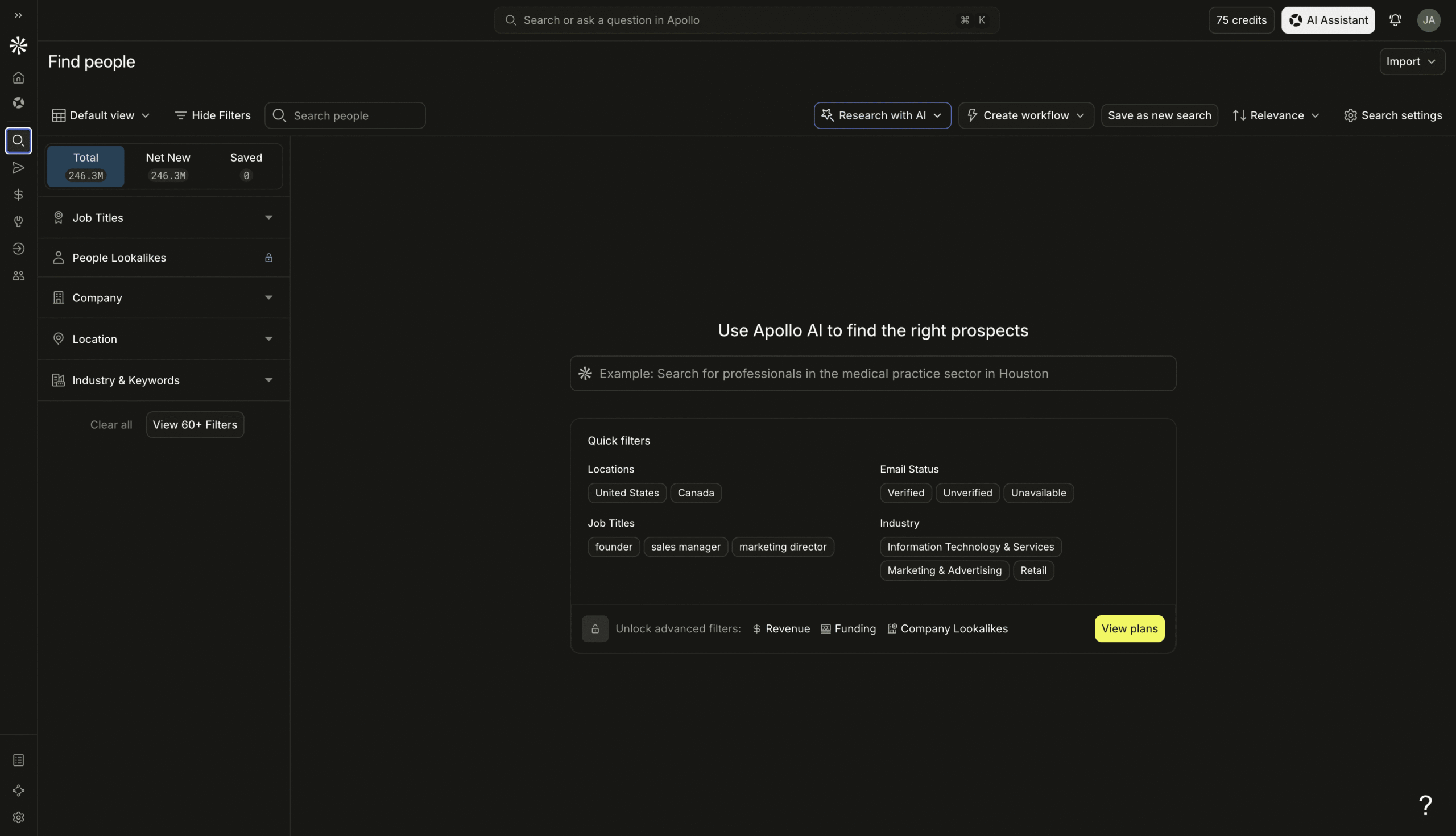Click the Apollo logo icon
1456x836 pixels.
[18, 45]
